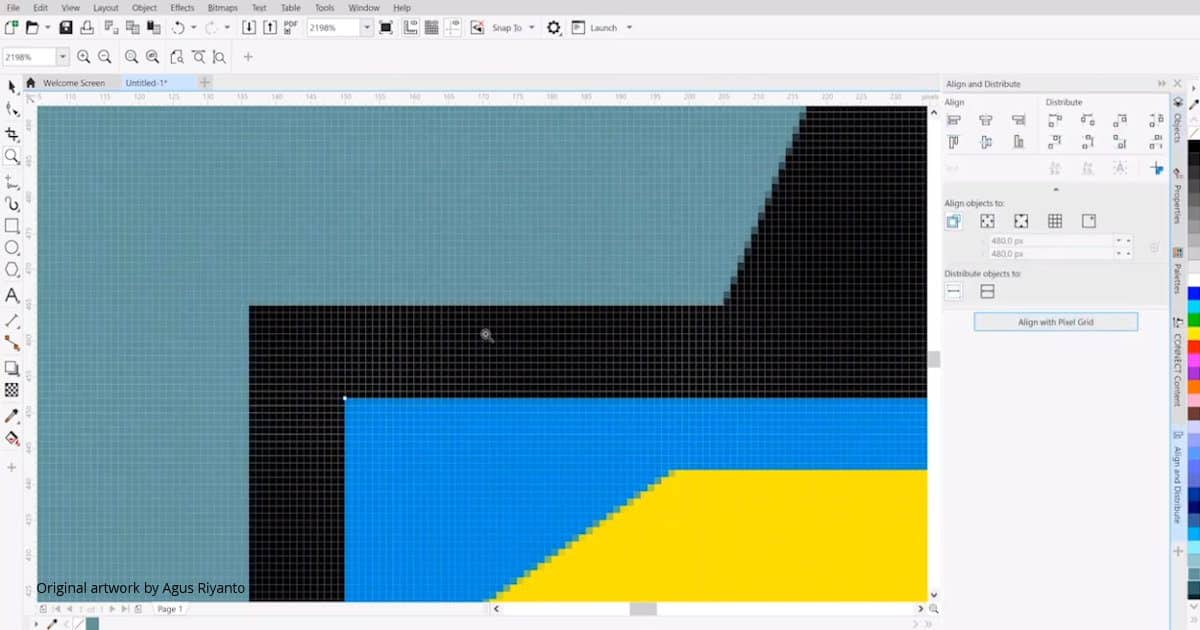Click the Save icon in toolbar
Screen dimensions: 1200x630
pyautogui.click(x=66, y=28)
